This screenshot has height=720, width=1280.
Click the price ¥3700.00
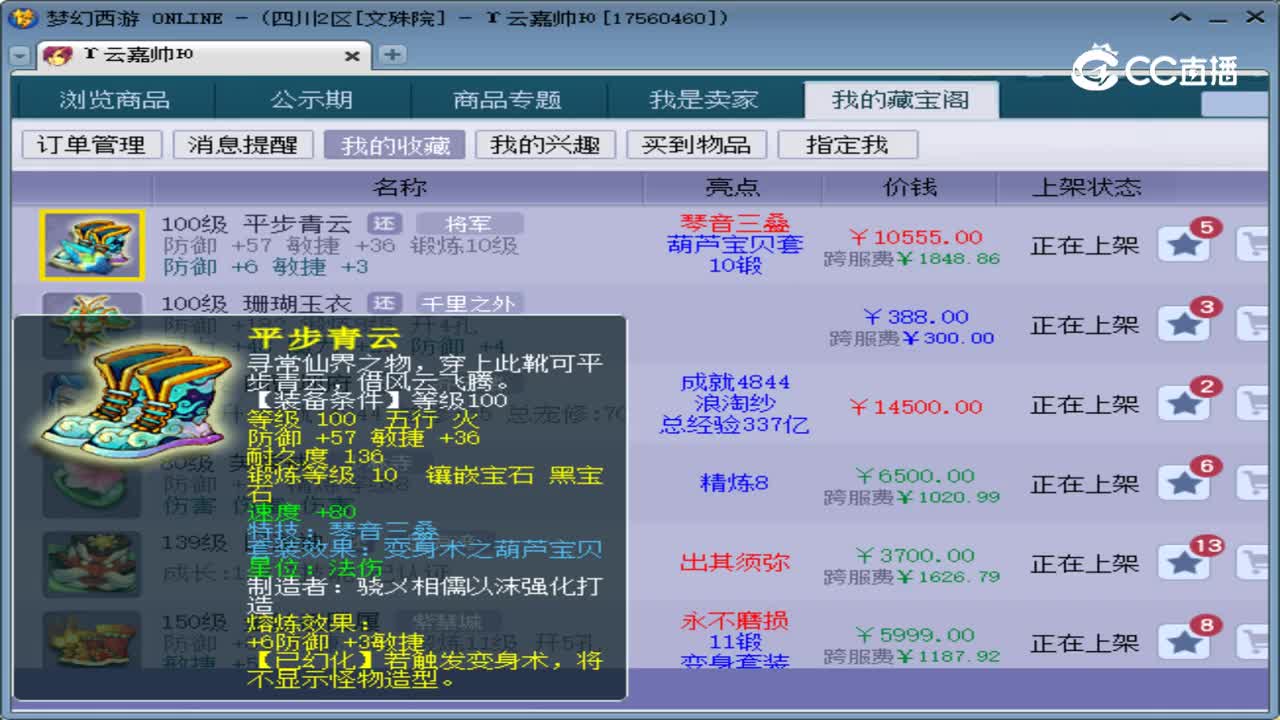coord(914,555)
